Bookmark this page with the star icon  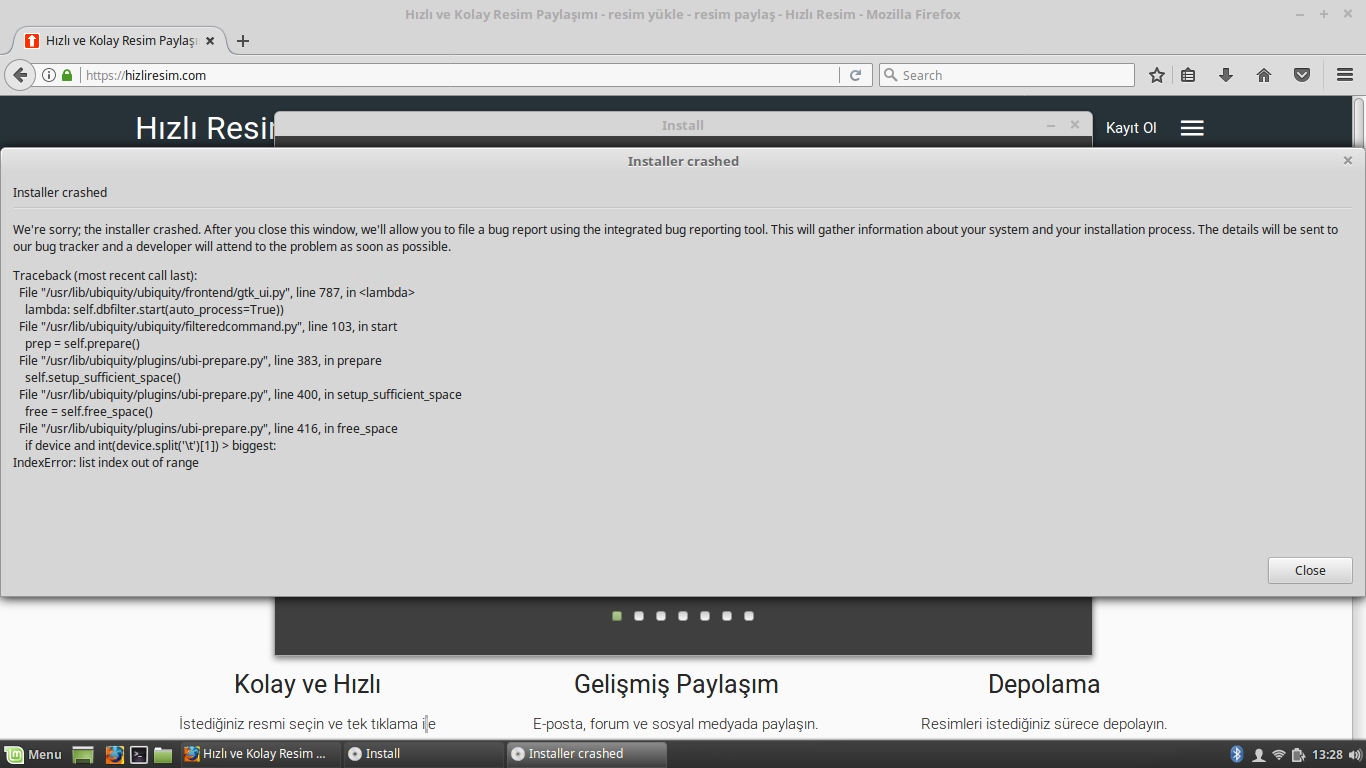coord(1157,75)
